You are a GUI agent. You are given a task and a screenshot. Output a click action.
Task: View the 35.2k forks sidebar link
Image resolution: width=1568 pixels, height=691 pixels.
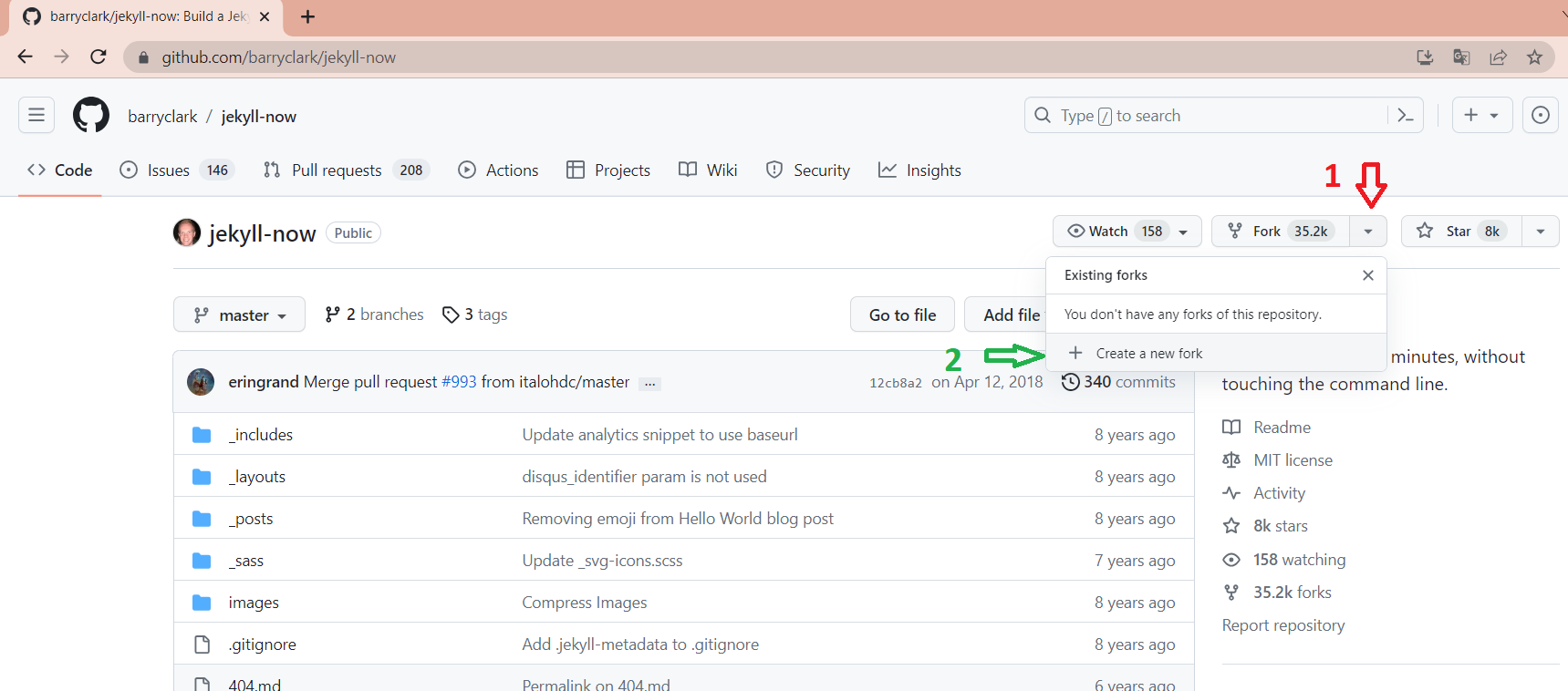pos(1277,593)
